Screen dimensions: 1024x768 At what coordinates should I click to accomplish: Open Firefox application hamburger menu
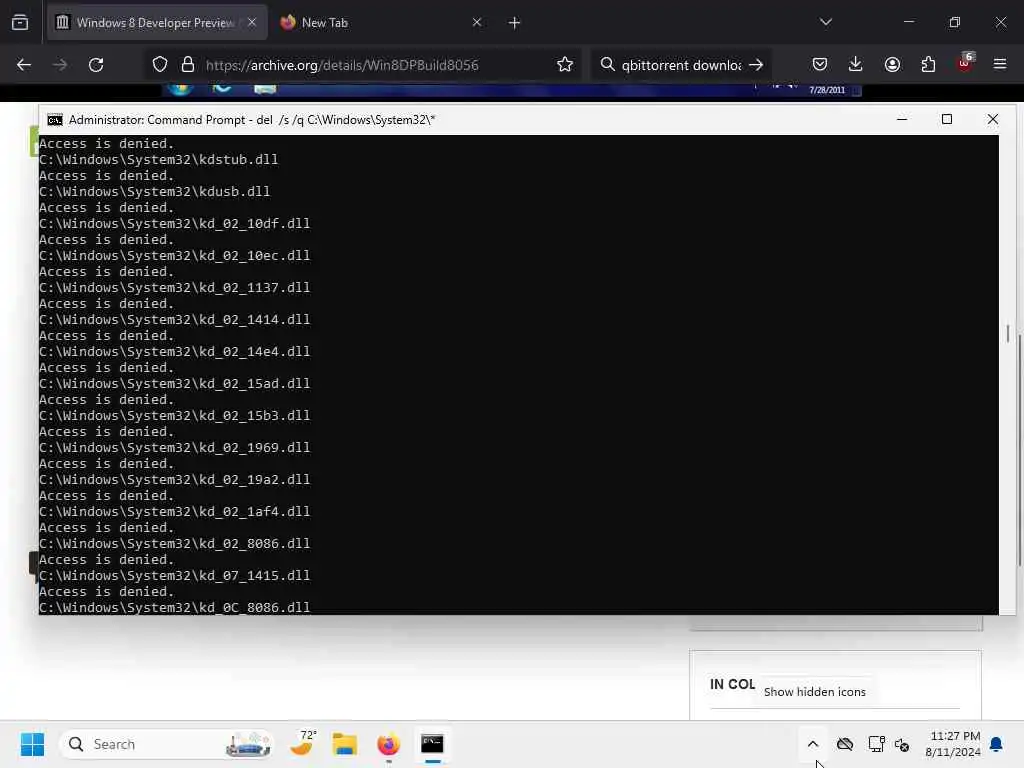point(1000,64)
